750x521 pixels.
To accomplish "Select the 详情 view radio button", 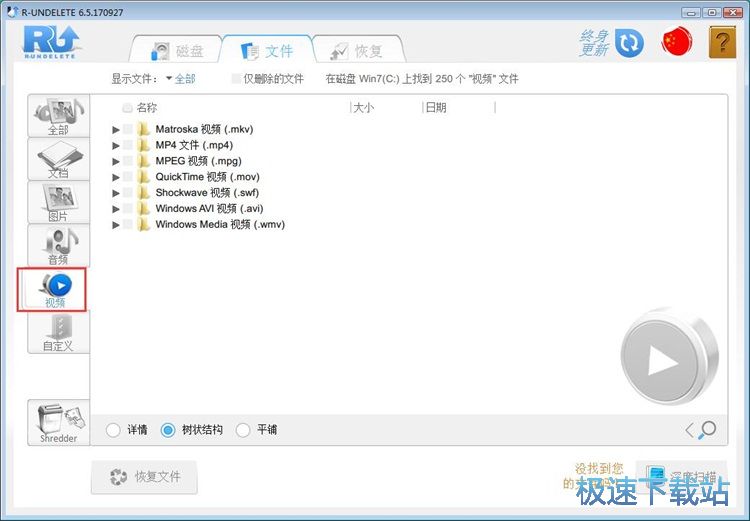I will [113, 430].
